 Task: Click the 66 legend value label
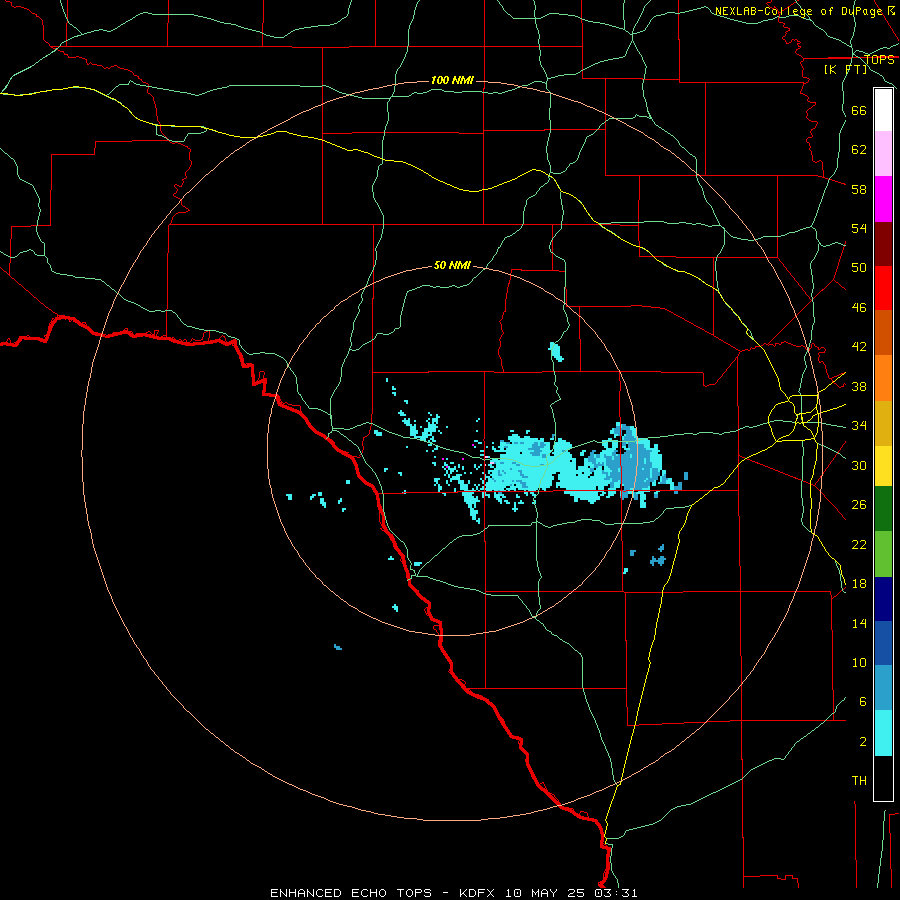click(x=859, y=111)
